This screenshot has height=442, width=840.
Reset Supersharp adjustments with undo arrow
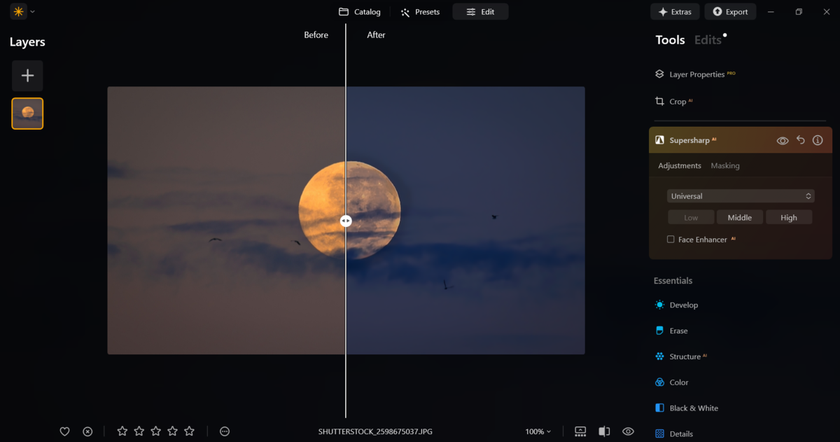pos(800,140)
